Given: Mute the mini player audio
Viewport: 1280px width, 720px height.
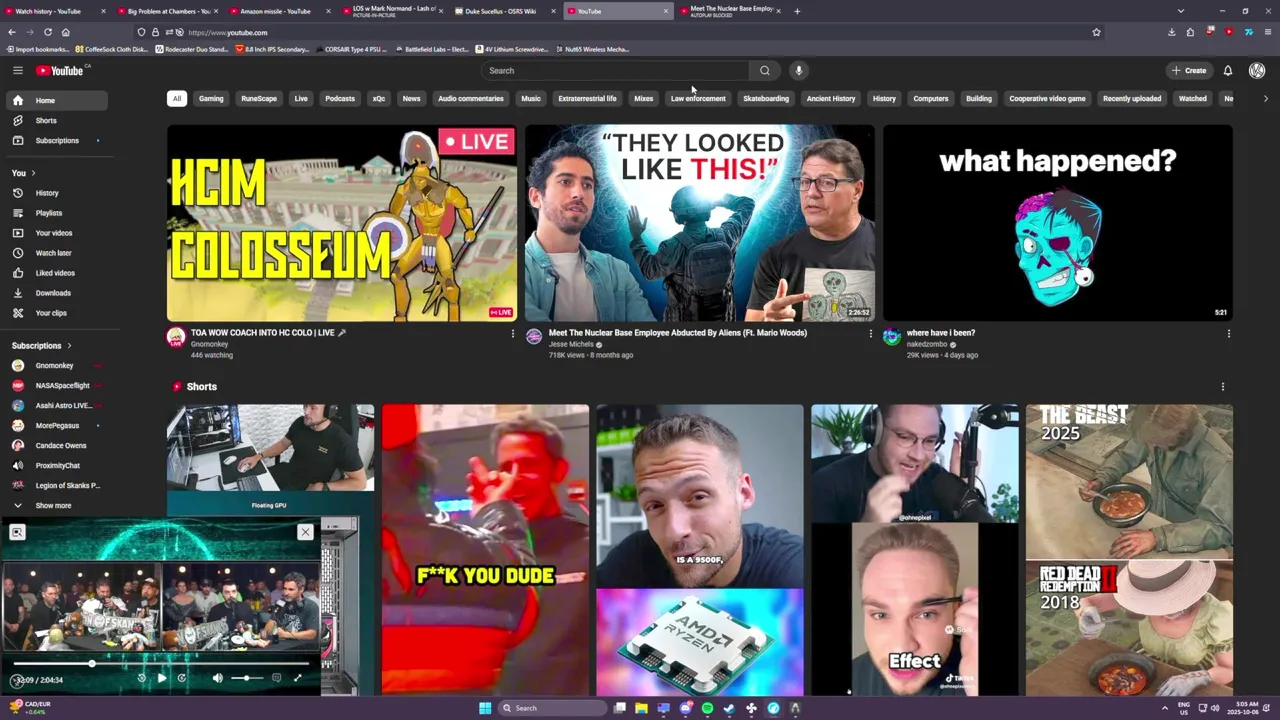Looking at the screenshot, I should (218, 678).
